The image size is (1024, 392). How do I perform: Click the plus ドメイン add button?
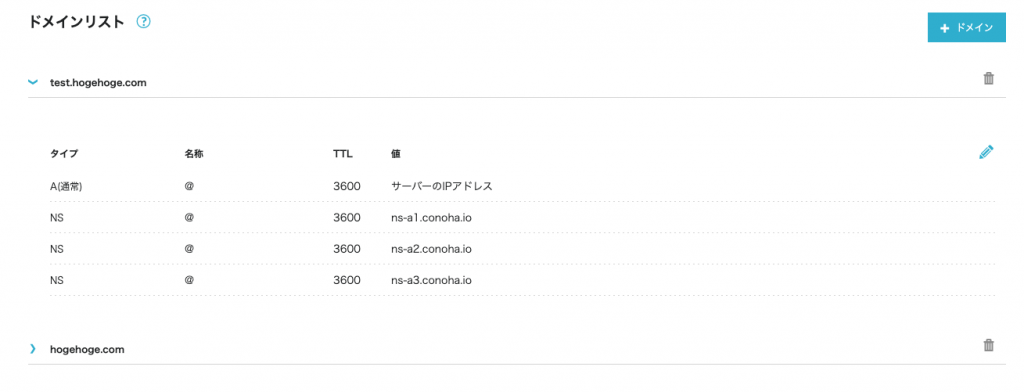click(967, 28)
